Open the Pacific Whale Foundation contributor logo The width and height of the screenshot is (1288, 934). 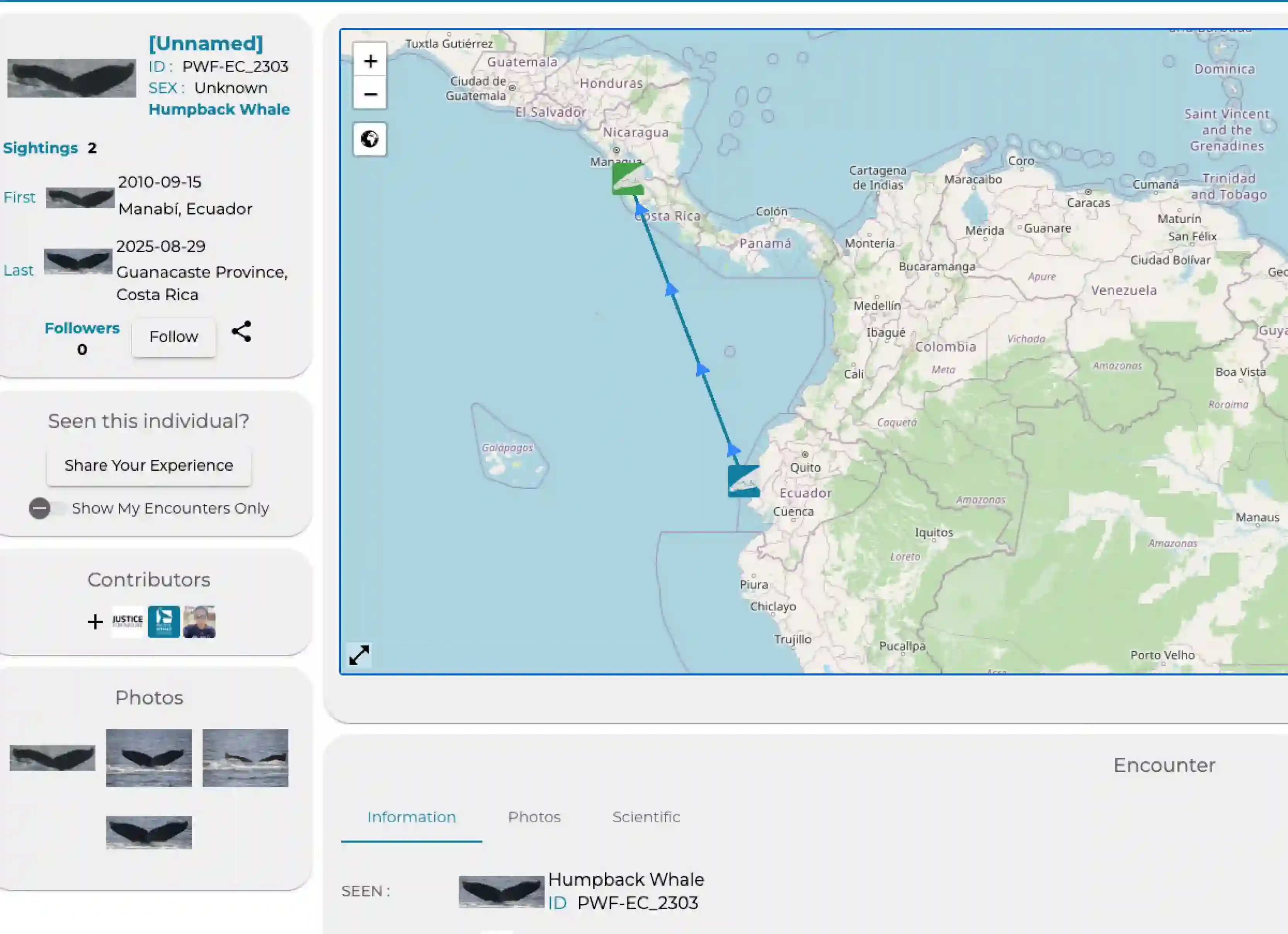164,622
